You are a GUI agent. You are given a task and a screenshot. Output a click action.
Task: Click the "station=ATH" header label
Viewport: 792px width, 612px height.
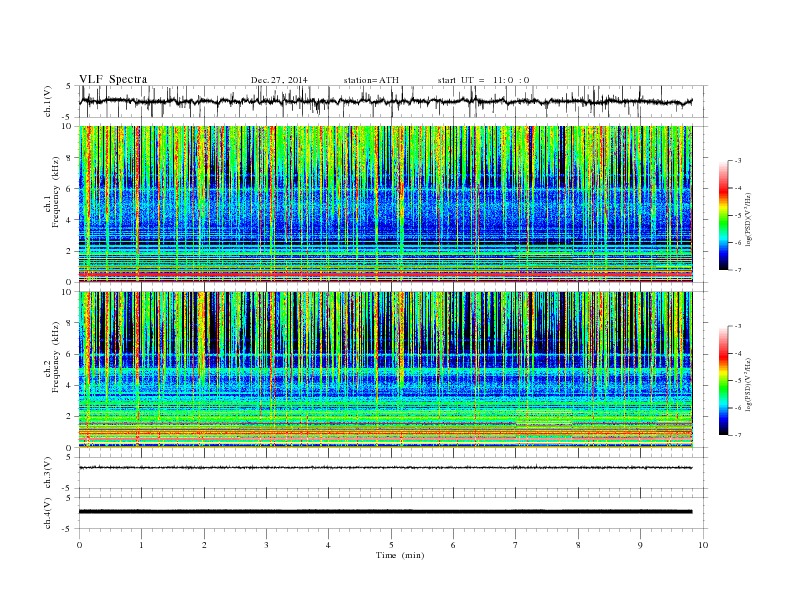click(x=371, y=80)
